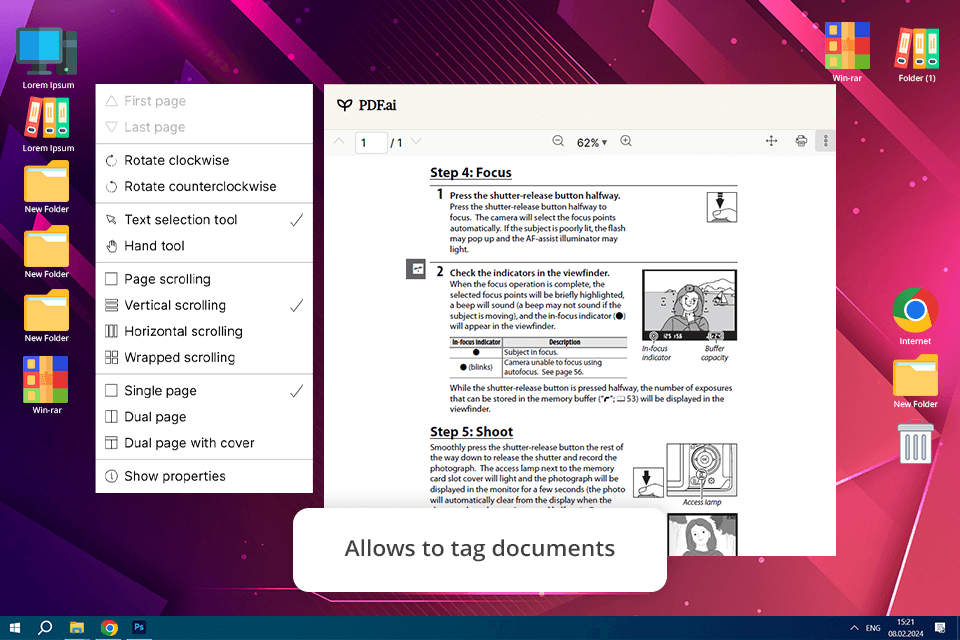Click the disabled First page entry

coord(204,101)
